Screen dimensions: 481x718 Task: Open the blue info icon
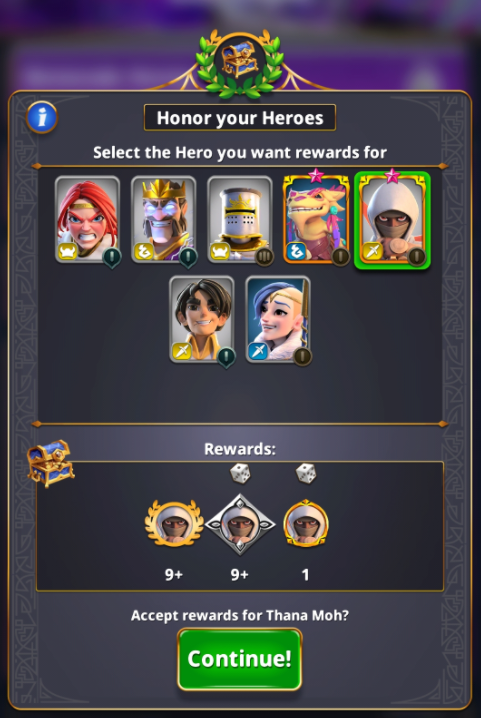pos(42,117)
